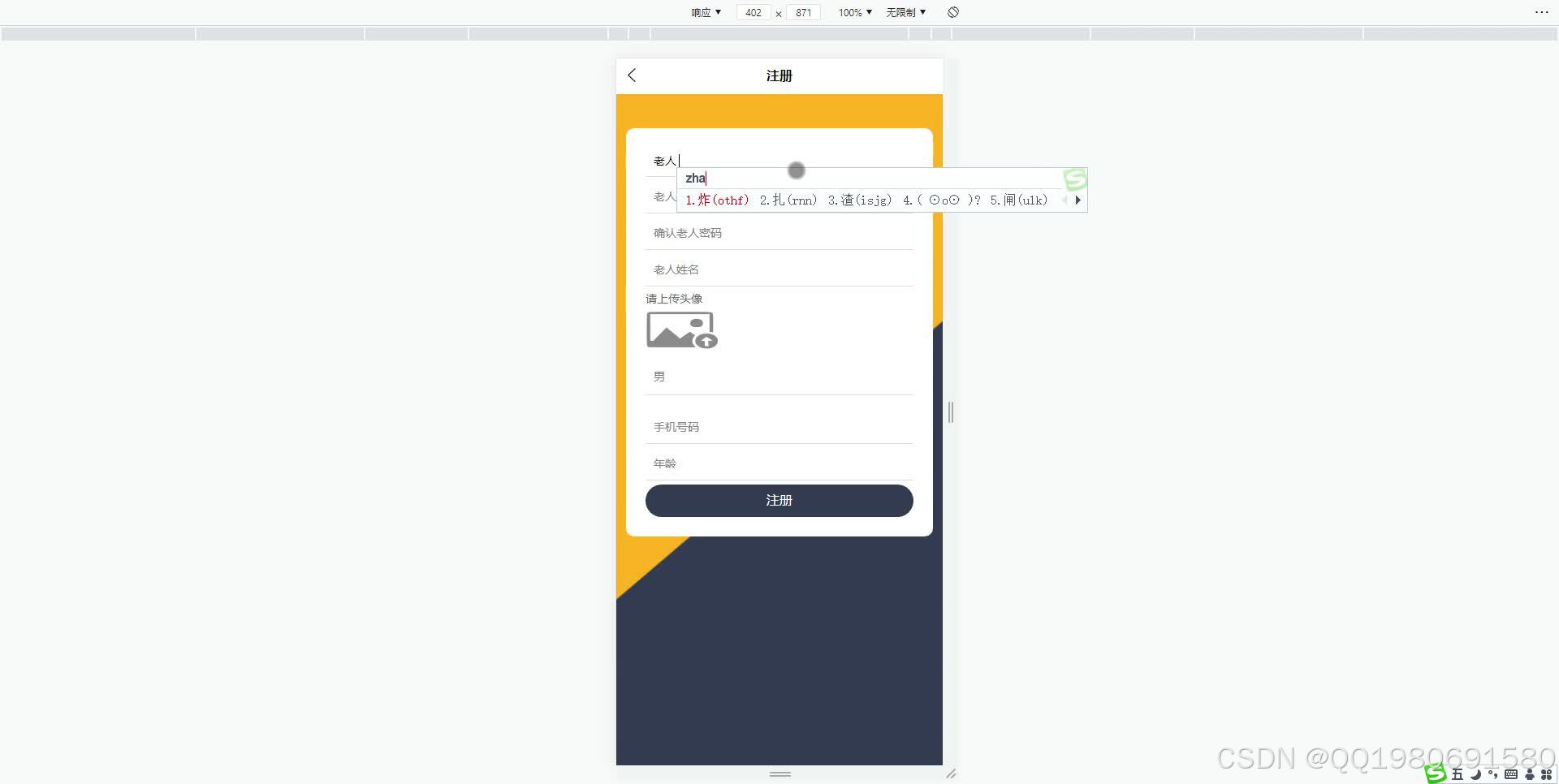Click the 手机号码 input field
The image size is (1559, 784).
779,427
